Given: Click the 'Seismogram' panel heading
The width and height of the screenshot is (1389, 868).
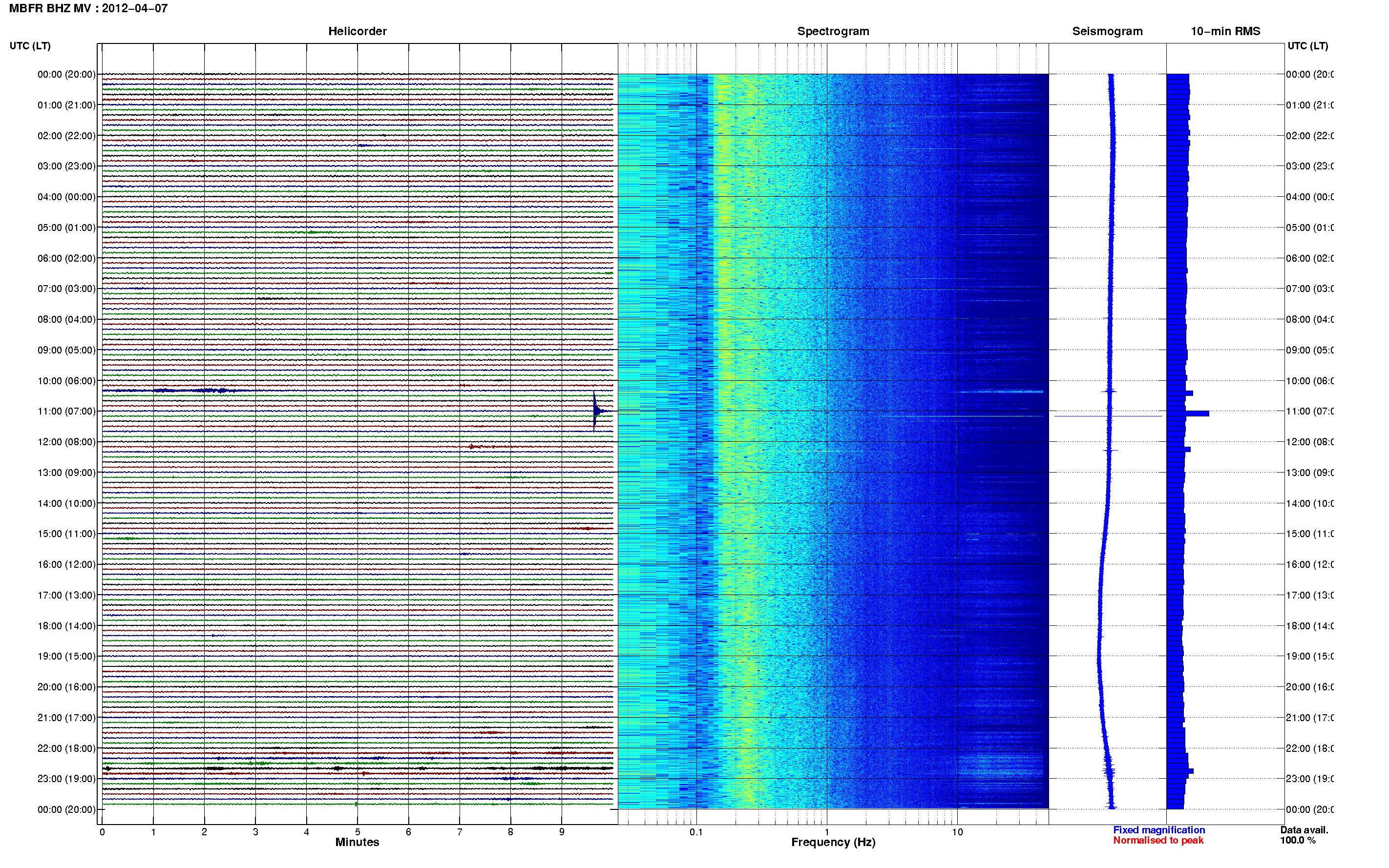Looking at the screenshot, I should [1107, 31].
